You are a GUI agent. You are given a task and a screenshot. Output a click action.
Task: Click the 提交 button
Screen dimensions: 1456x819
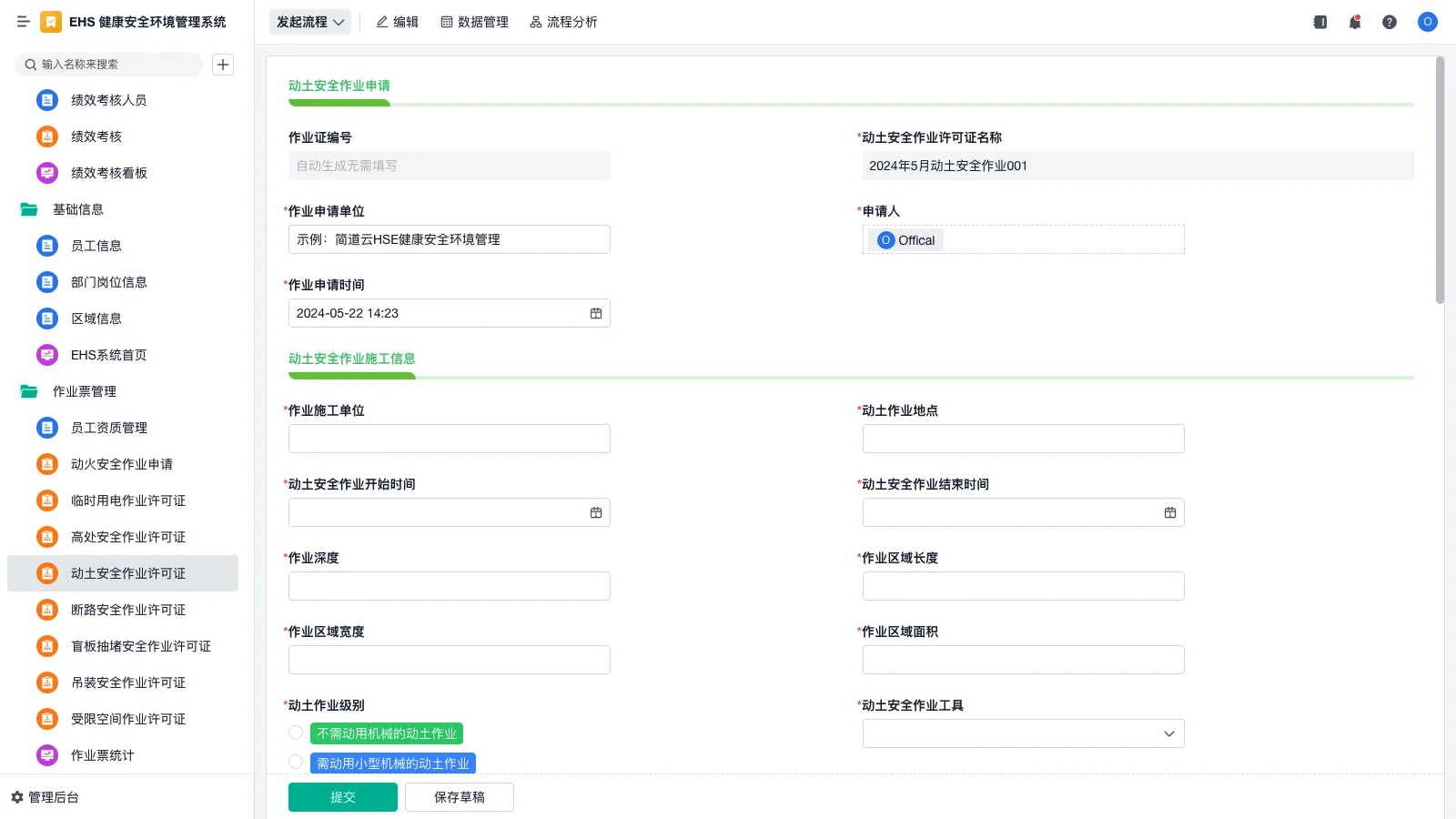tap(342, 797)
